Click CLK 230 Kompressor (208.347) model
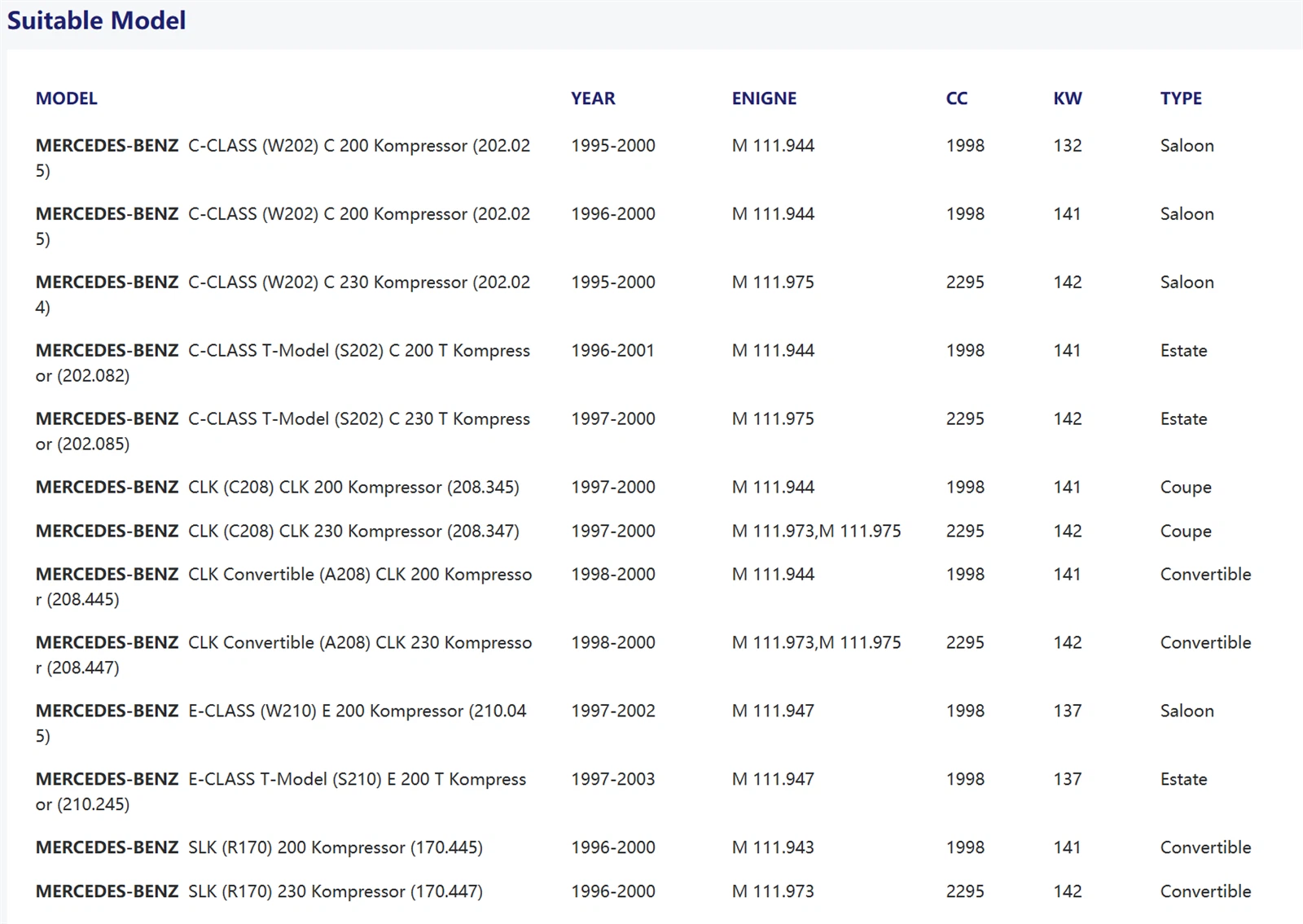Viewport: 1303px width, 924px height. tap(278, 532)
